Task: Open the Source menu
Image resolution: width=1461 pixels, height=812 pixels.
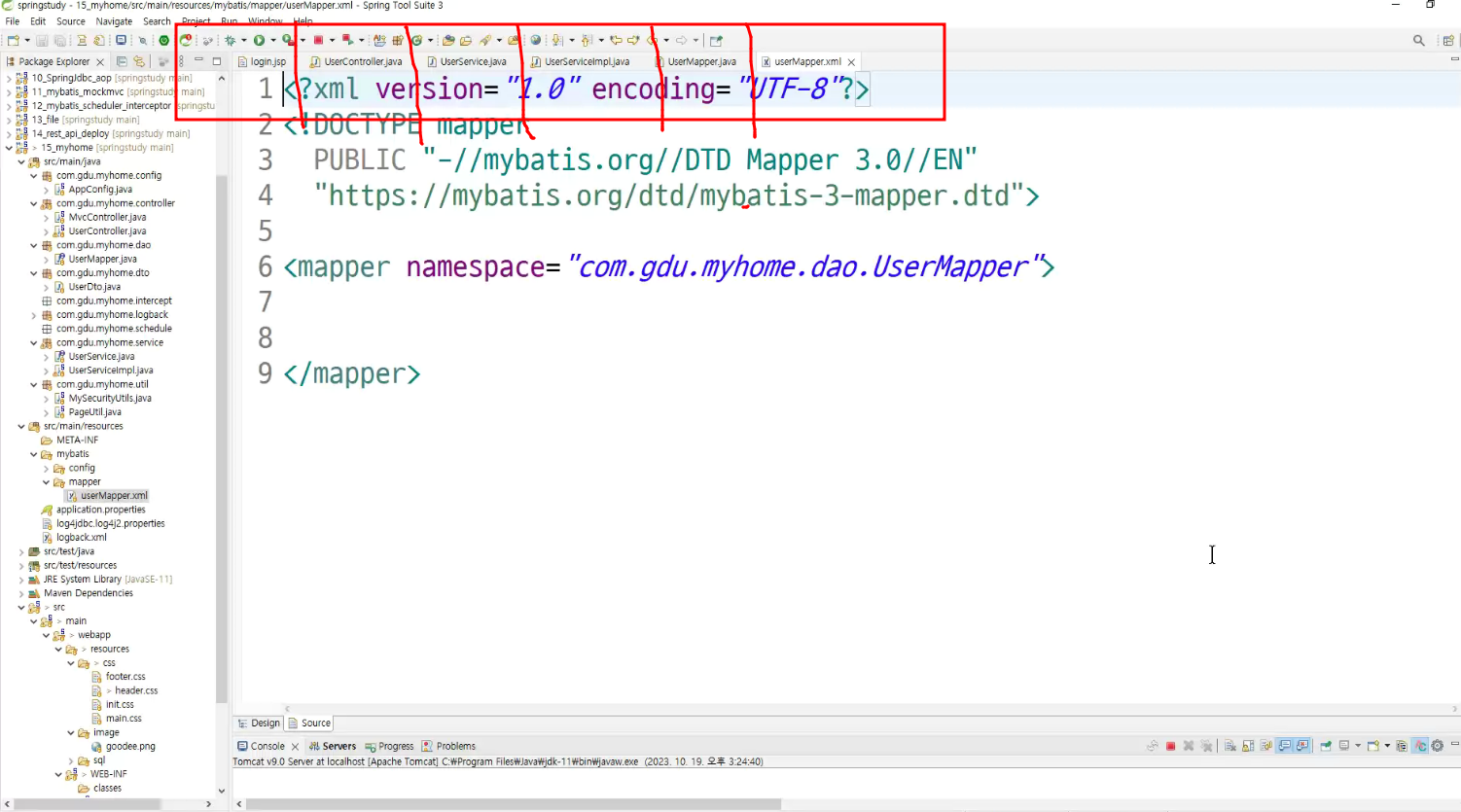Action: tap(70, 21)
